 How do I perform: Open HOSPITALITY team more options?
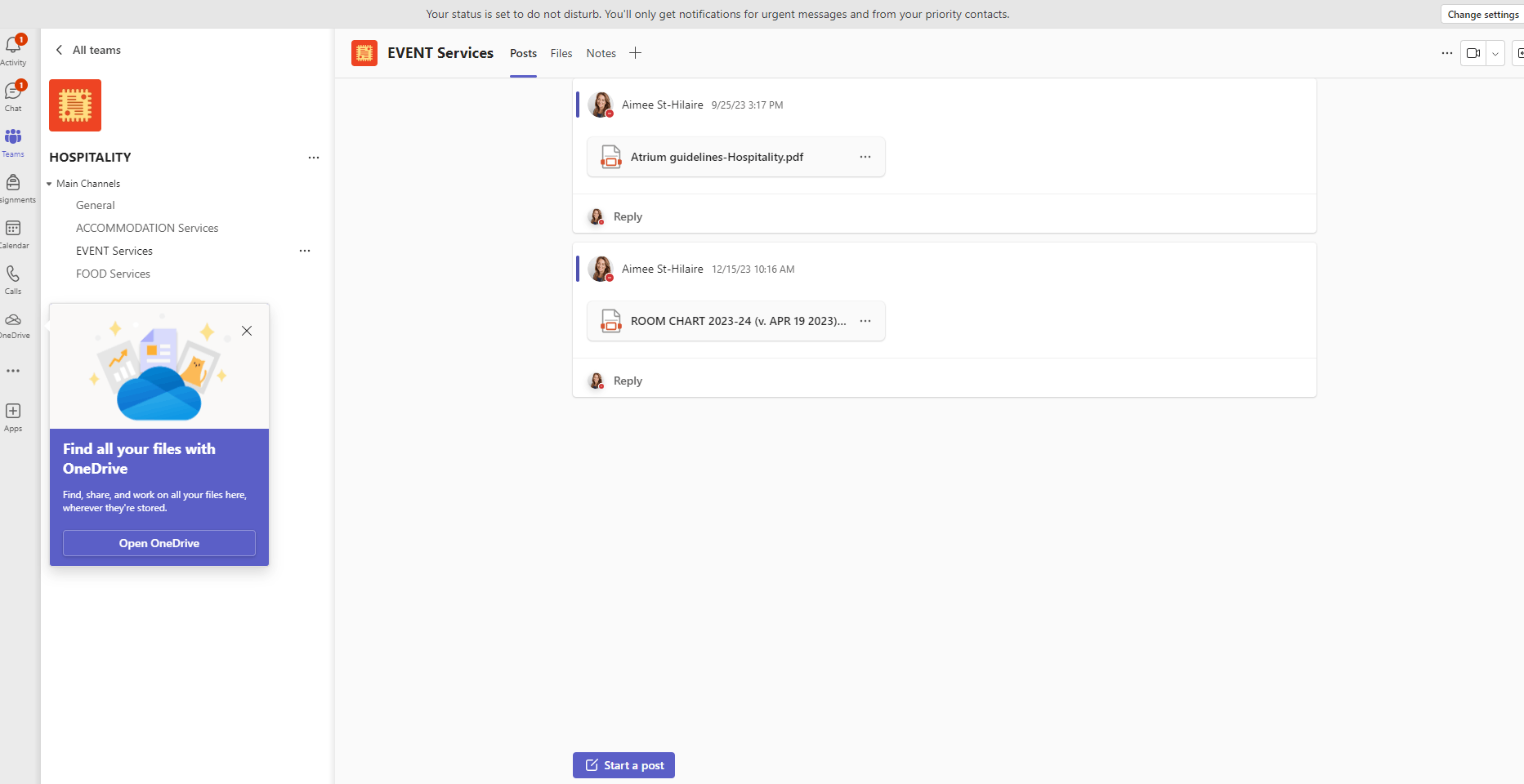(314, 158)
